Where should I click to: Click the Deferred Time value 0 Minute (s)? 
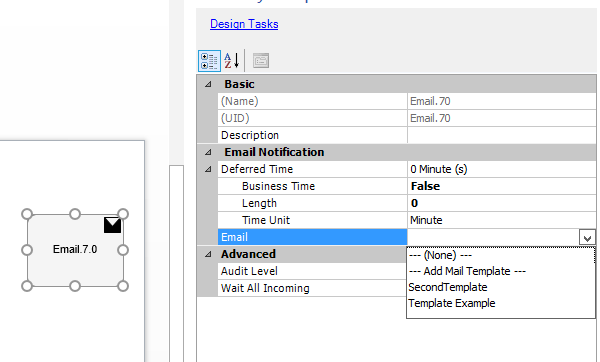click(502, 169)
